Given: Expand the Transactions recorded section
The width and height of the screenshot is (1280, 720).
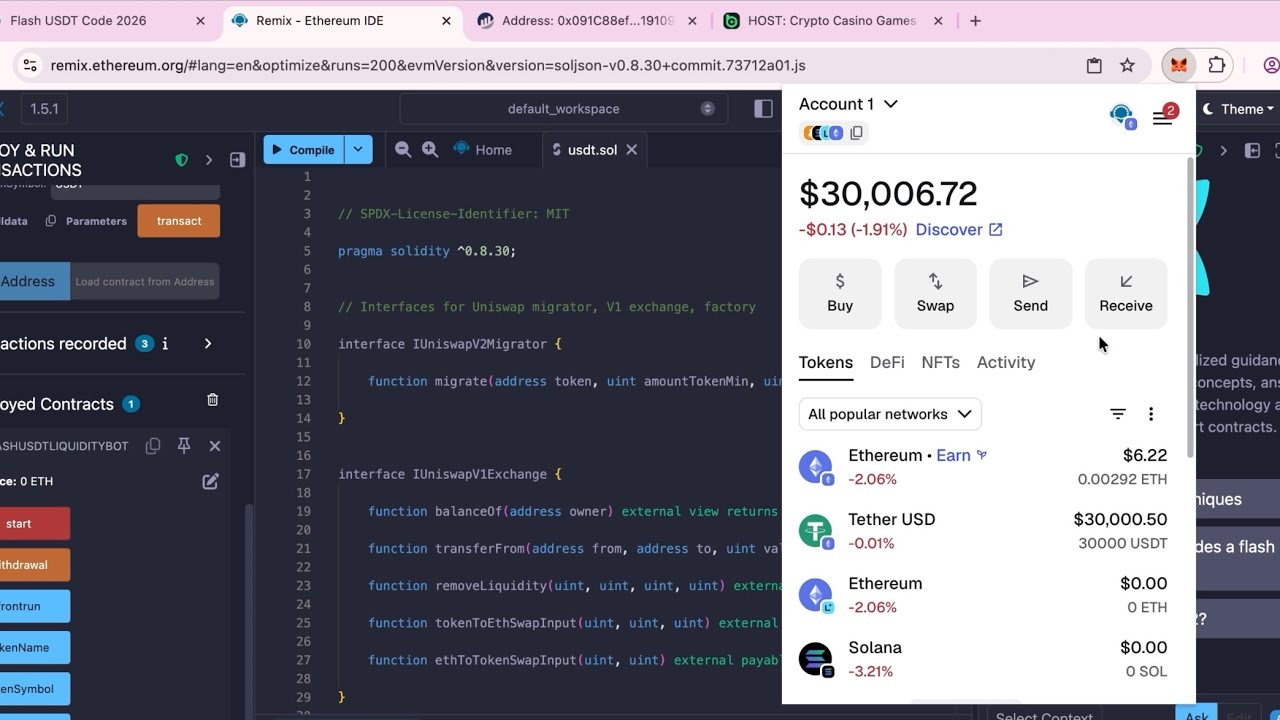Looking at the screenshot, I should coord(208,344).
